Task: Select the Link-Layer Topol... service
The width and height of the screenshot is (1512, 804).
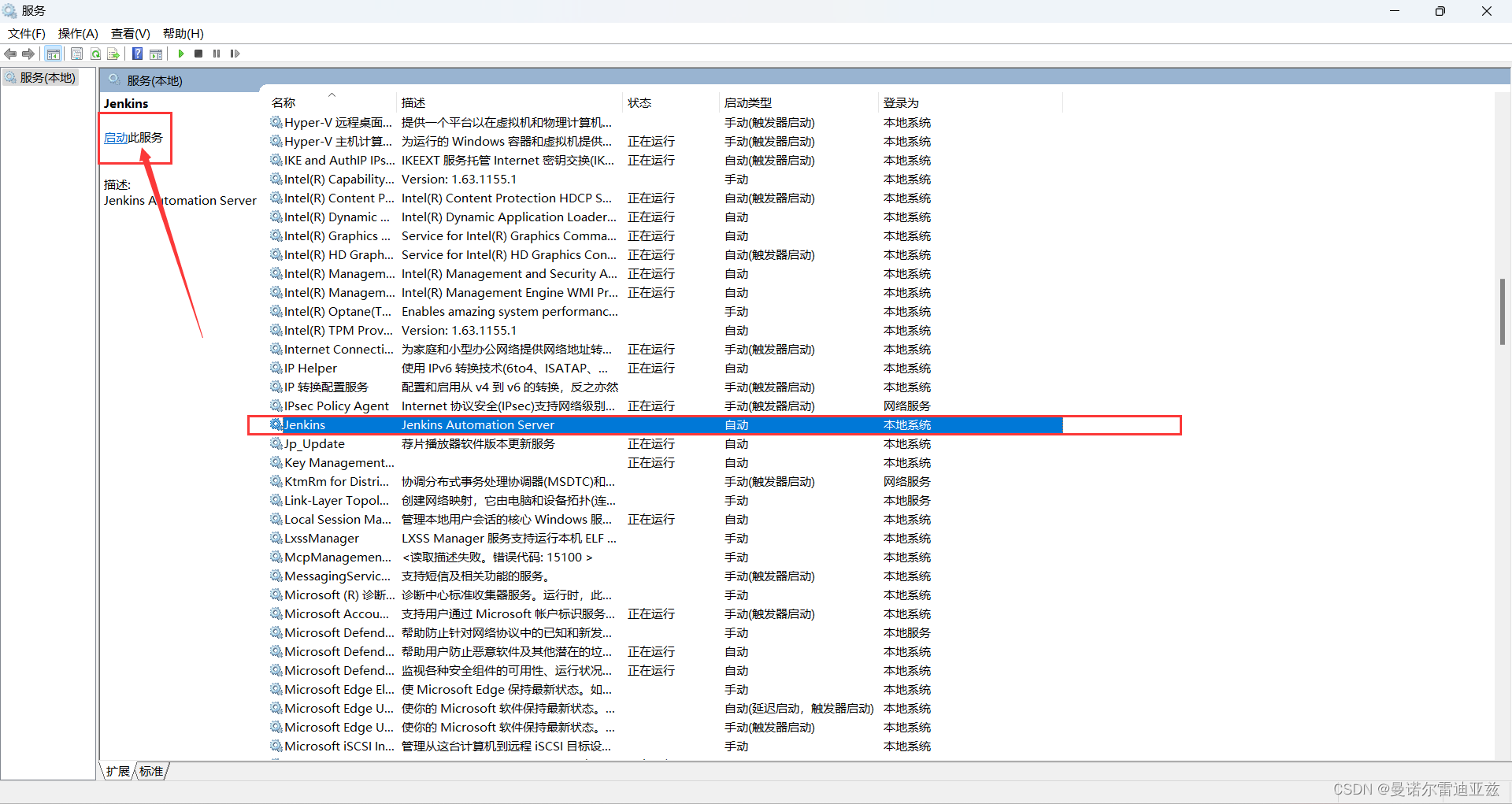Action: click(x=666, y=500)
